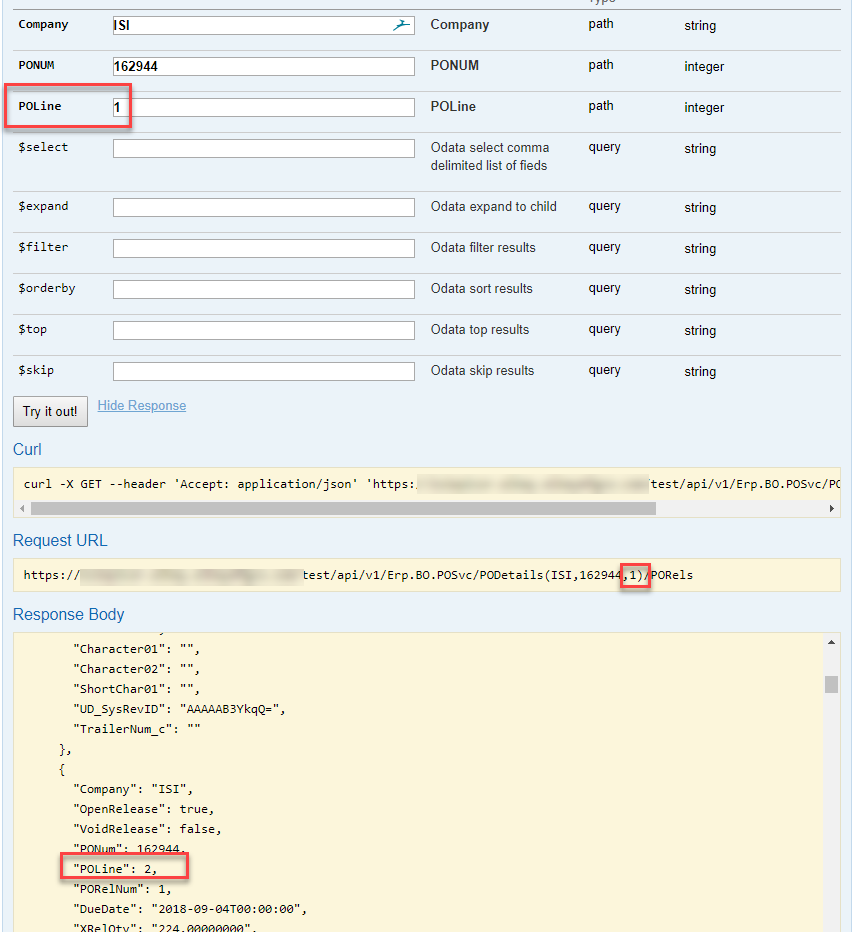
Task: Click the Response Body vertical scrollbar thumb
Action: click(x=831, y=684)
